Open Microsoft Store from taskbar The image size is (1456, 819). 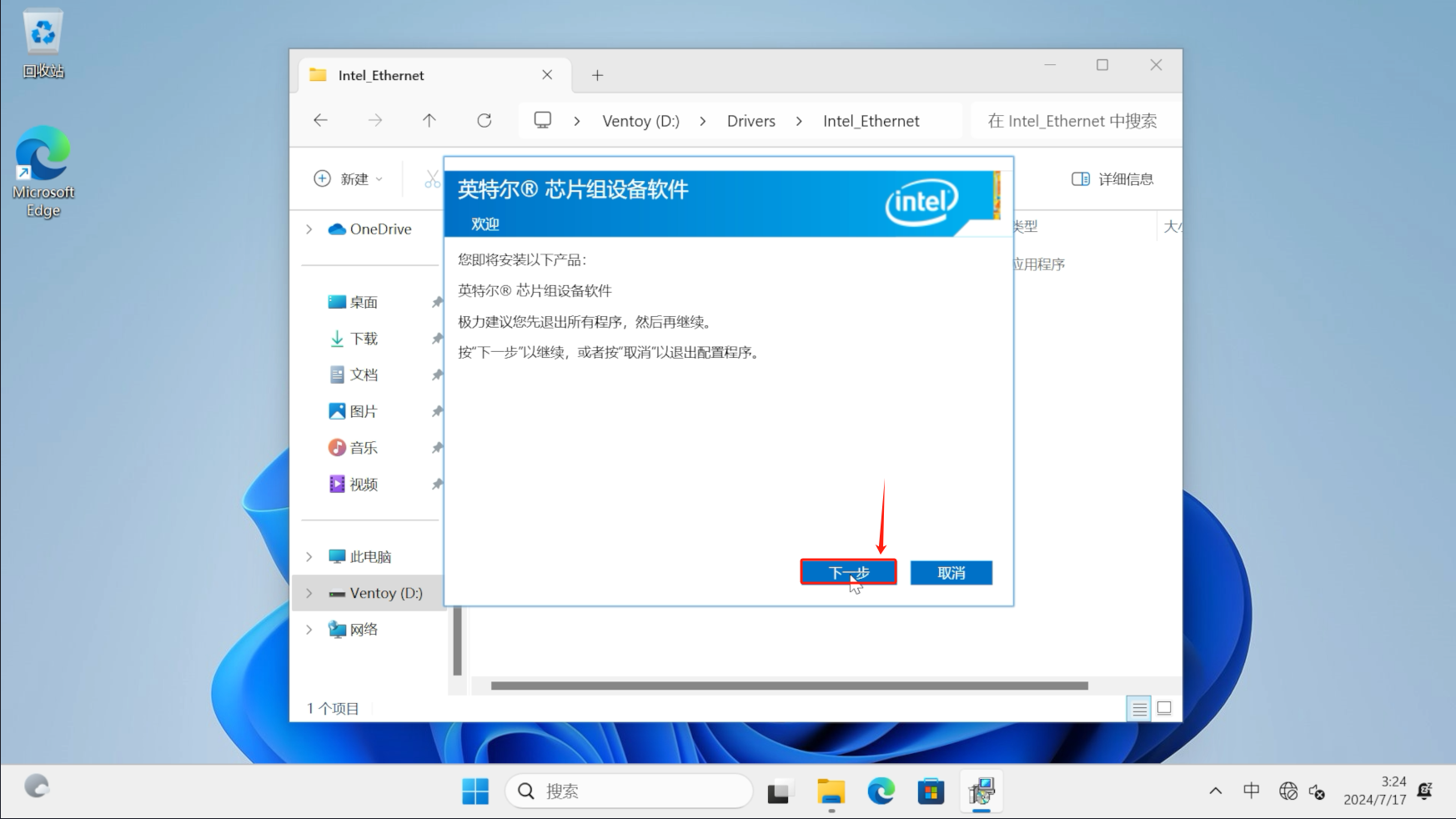[931, 791]
